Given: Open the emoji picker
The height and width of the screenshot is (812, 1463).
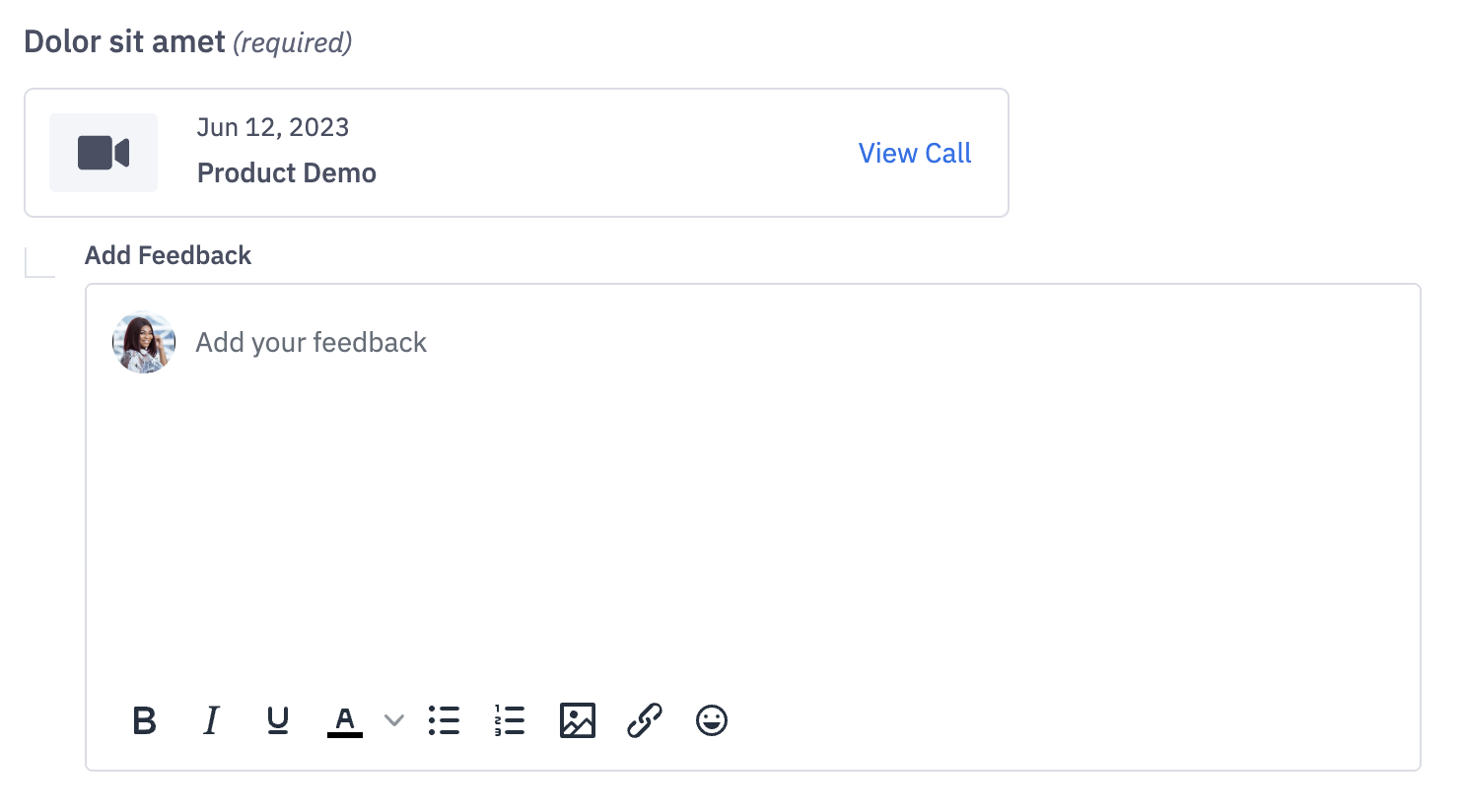Looking at the screenshot, I should (x=711, y=720).
